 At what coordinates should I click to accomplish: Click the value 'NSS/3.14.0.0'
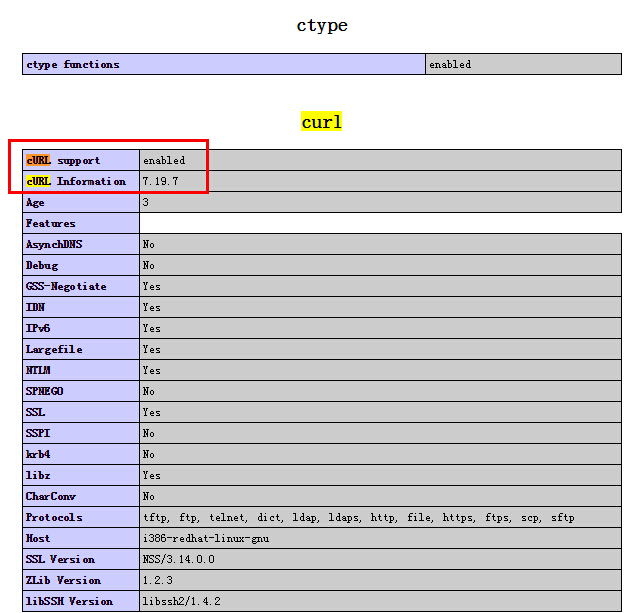click(x=178, y=559)
